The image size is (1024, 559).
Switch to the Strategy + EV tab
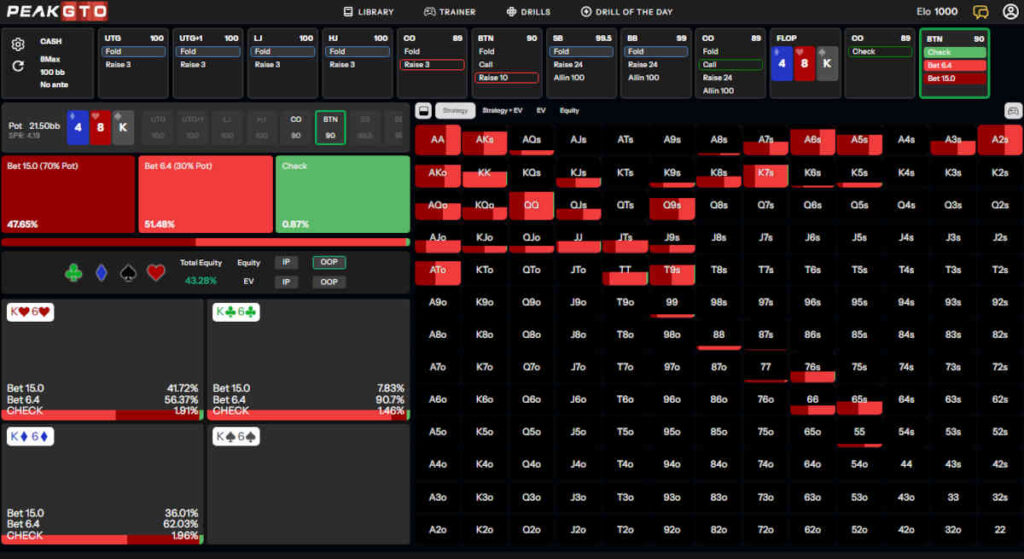tap(503, 111)
